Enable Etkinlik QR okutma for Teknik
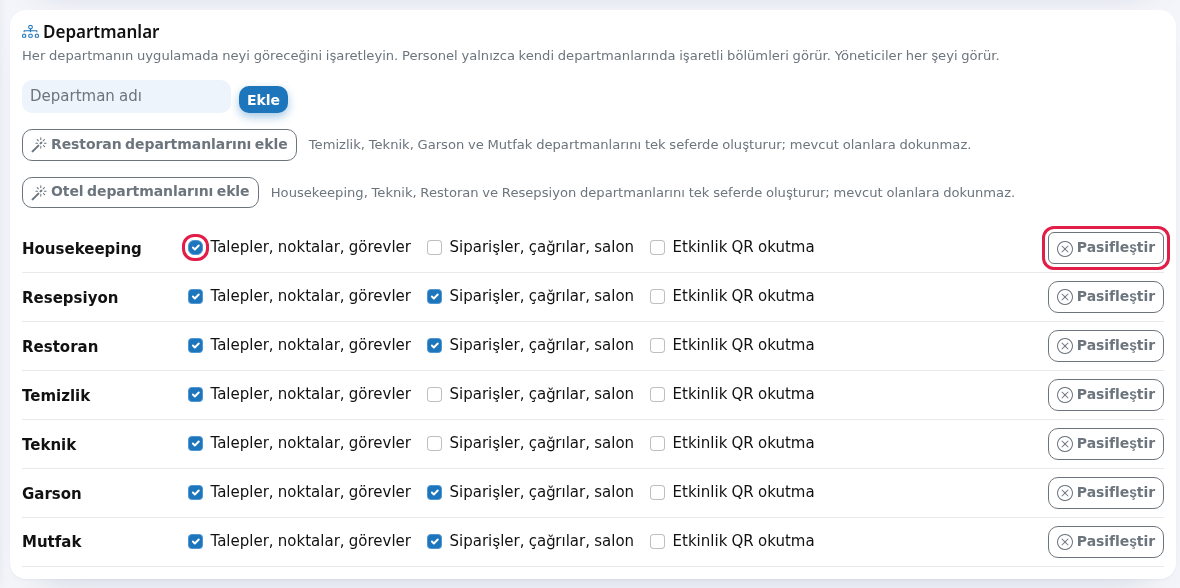Image resolution: width=1180 pixels, height=588 pixels. pos(658,444)
